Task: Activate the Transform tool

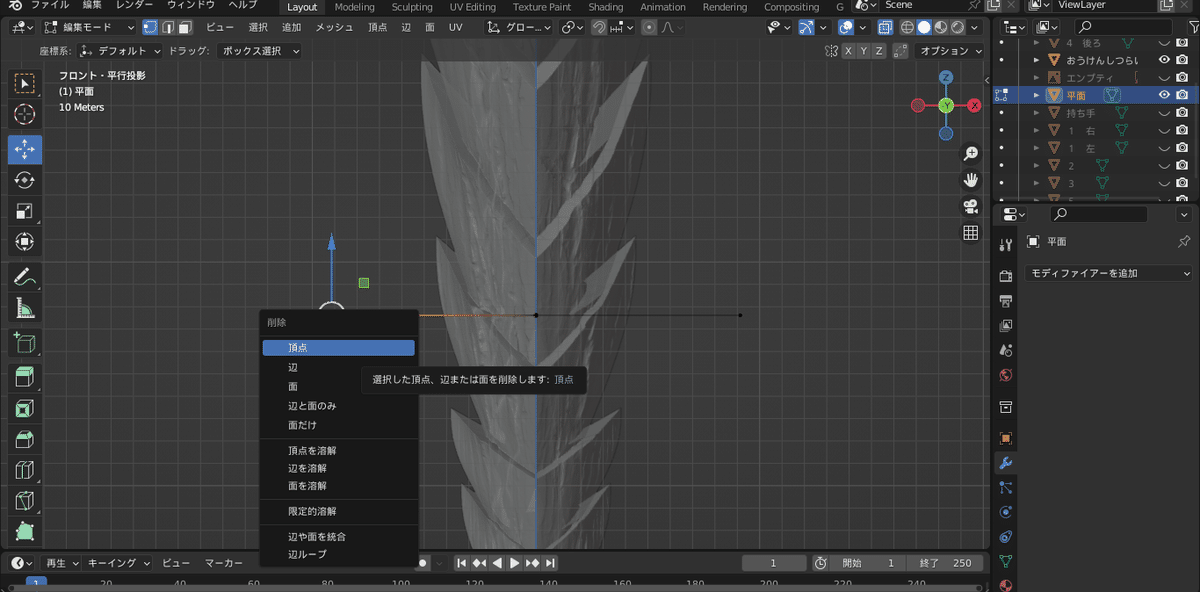Action: [x=25, y=242]
